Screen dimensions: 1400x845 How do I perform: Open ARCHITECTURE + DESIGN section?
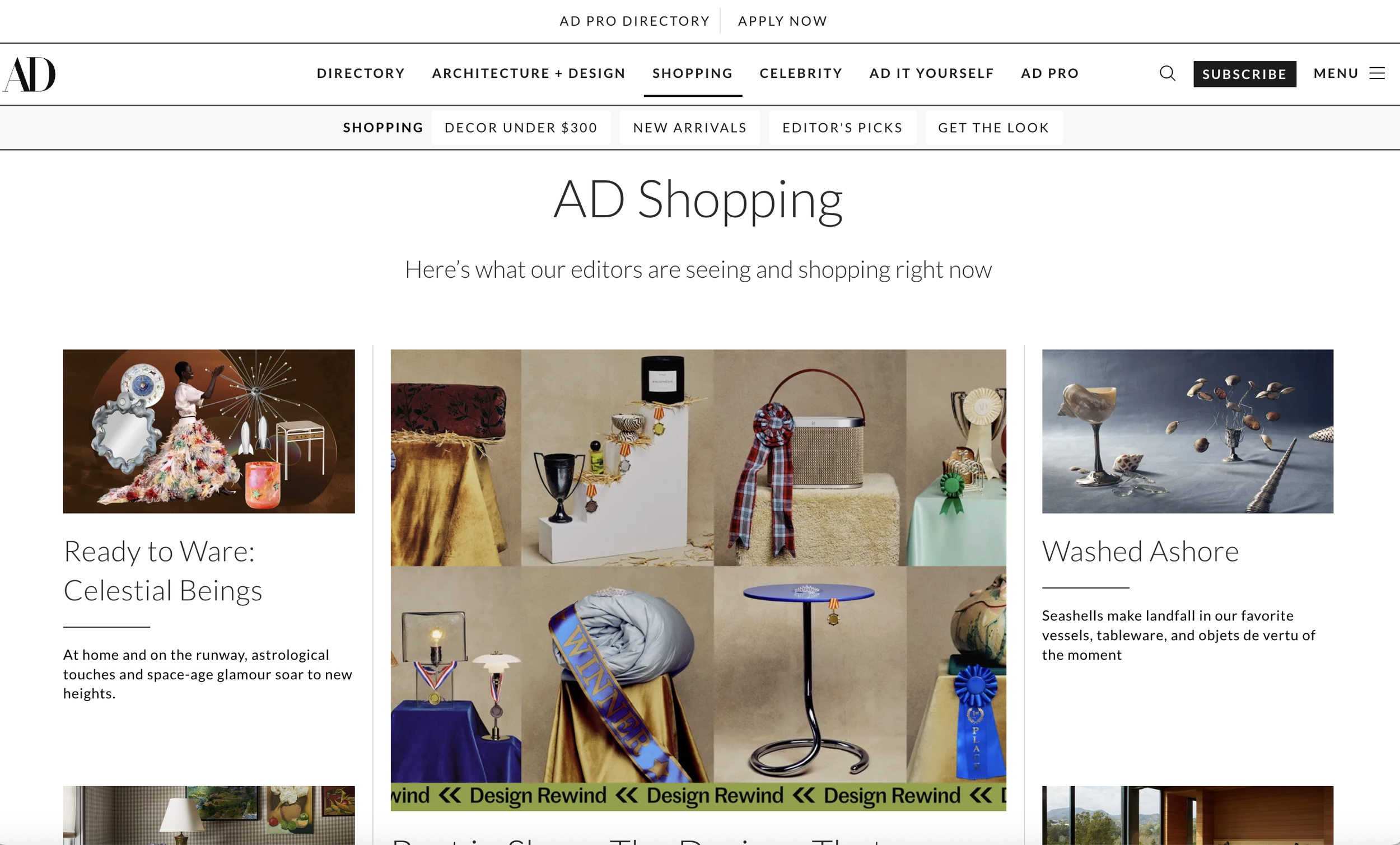pyautogui.click(x=529, y=73)
